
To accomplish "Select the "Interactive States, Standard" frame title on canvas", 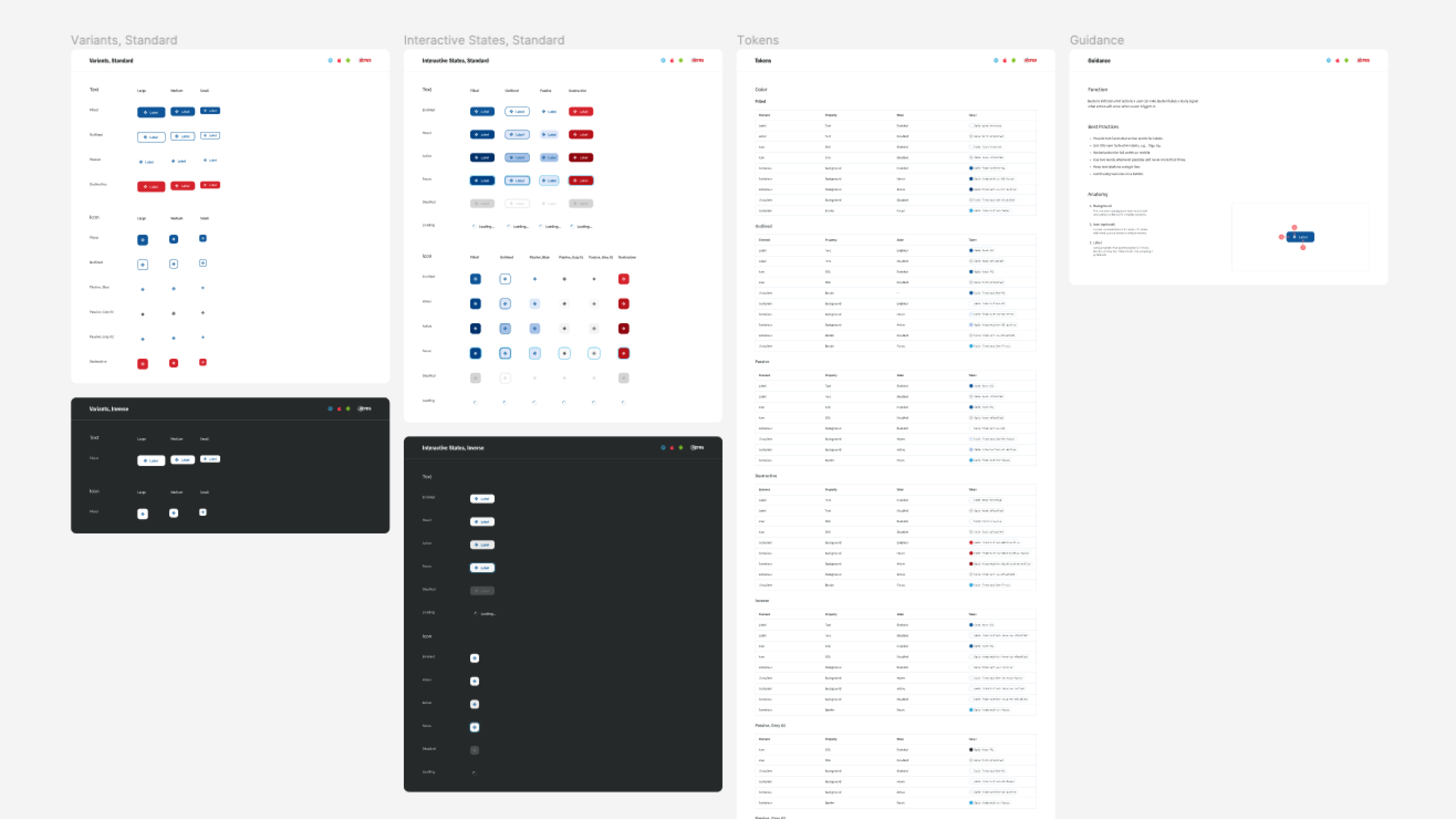I will [484, 40].
